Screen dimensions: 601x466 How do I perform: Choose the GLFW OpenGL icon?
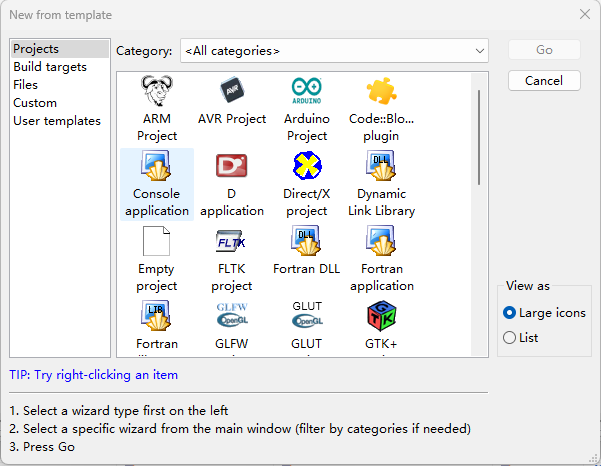coord(232,315)
